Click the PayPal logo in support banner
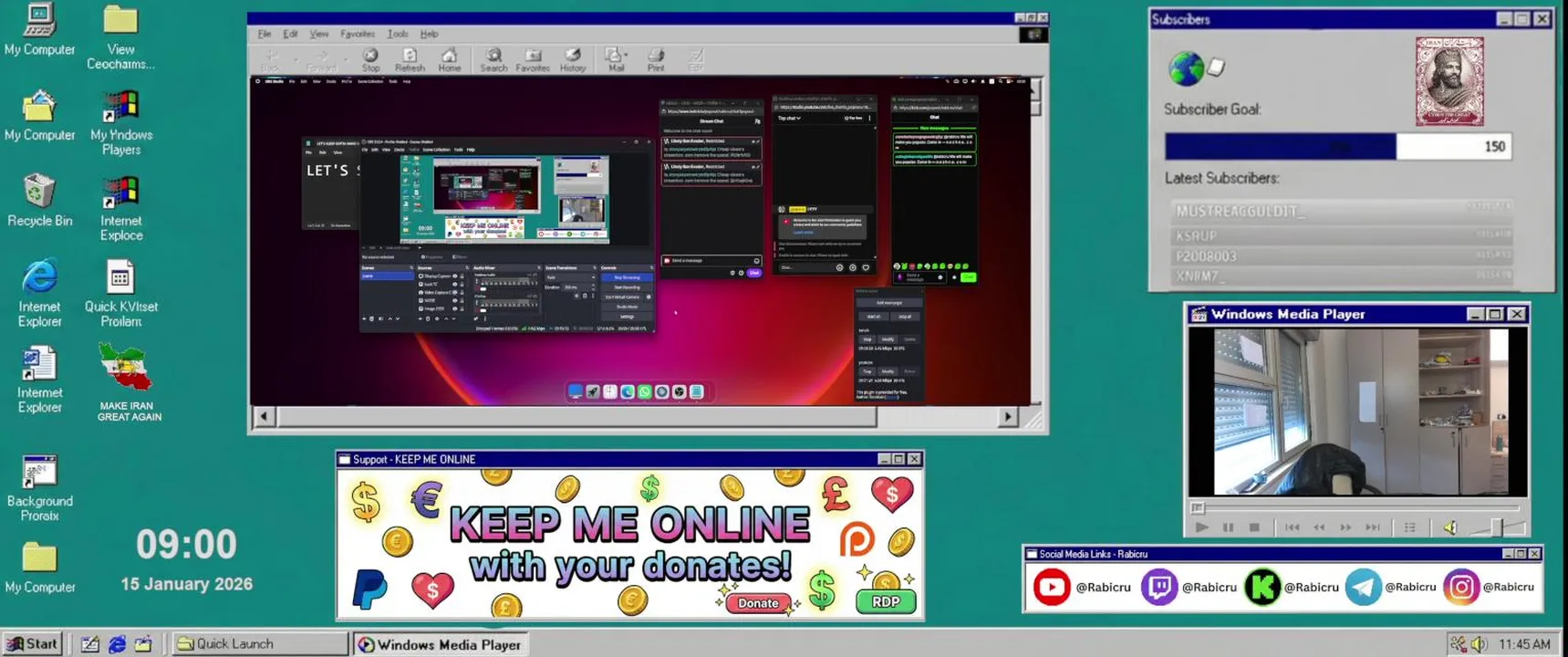 point(369,589)
